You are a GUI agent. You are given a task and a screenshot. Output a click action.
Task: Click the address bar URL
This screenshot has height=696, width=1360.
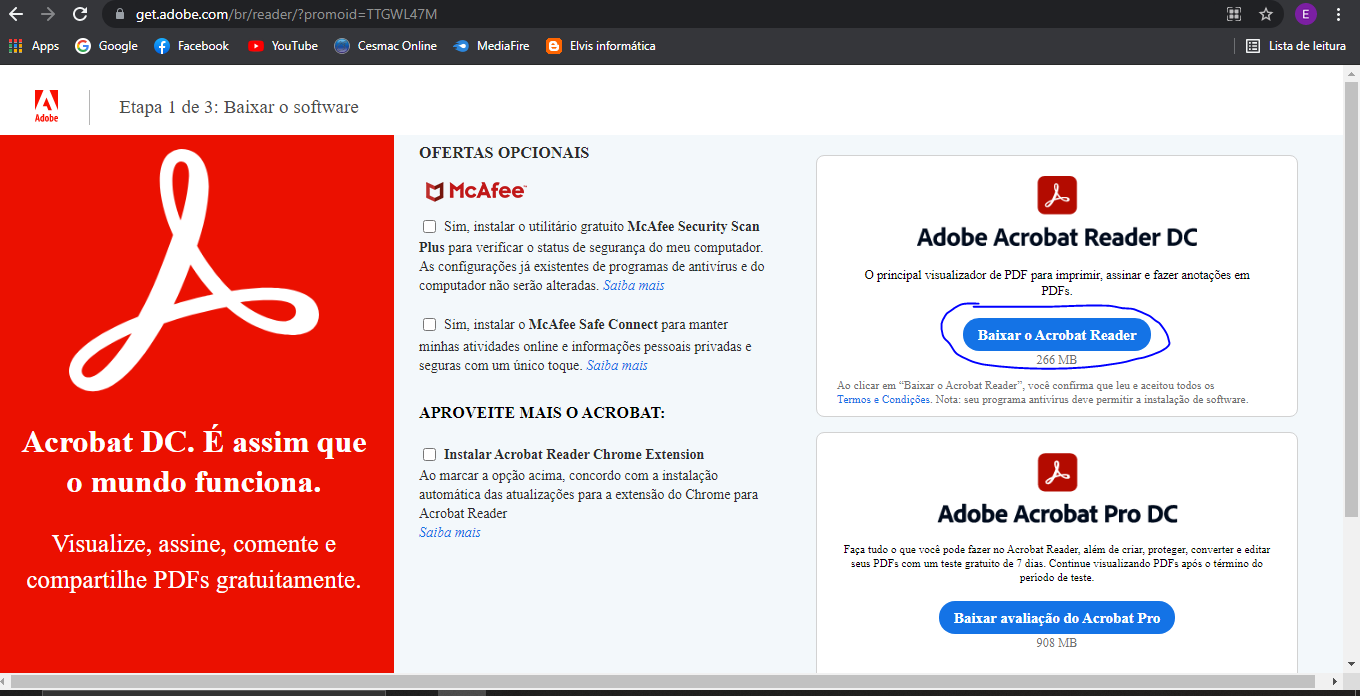(286, 15)
